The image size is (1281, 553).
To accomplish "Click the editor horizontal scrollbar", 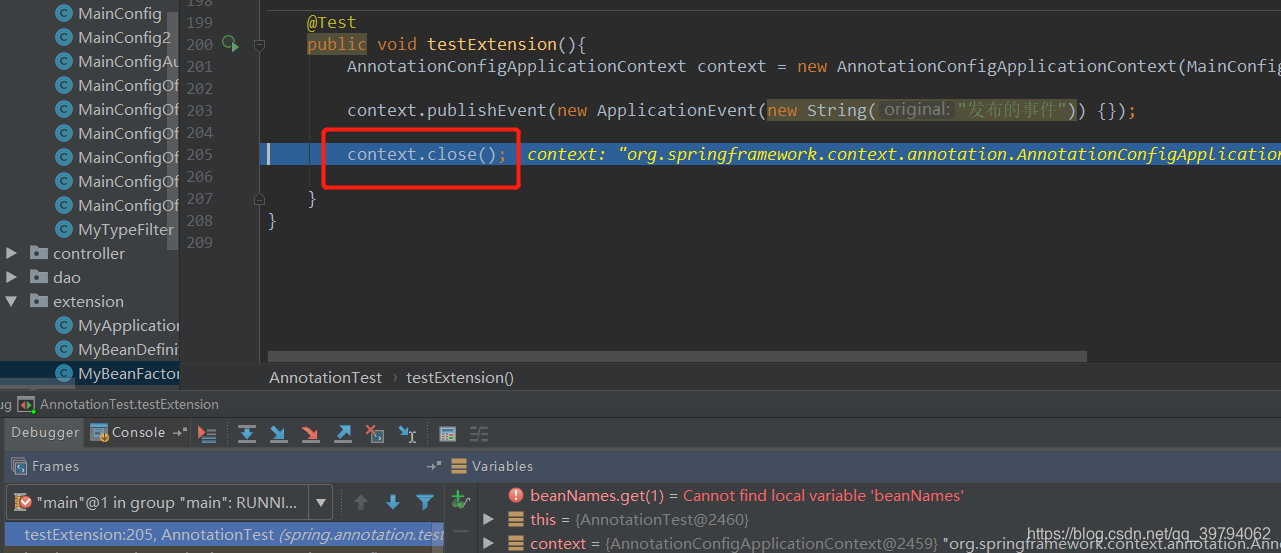I will [x=677, y=356].
